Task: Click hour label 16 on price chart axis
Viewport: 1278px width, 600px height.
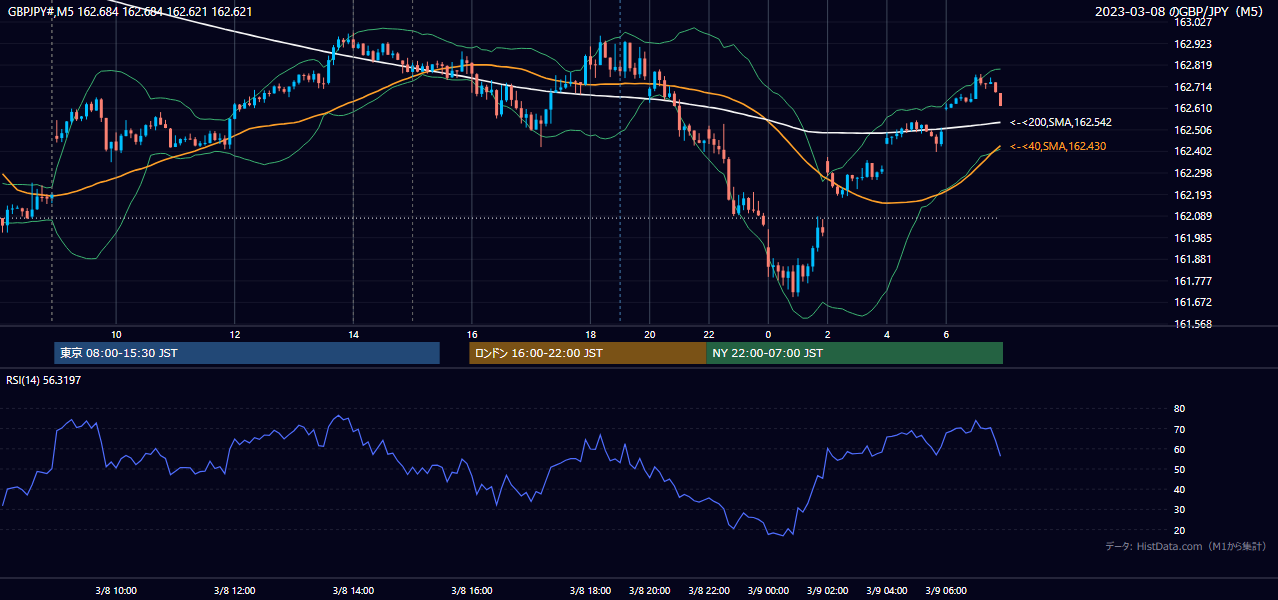Action: click(x=472, y=334)
